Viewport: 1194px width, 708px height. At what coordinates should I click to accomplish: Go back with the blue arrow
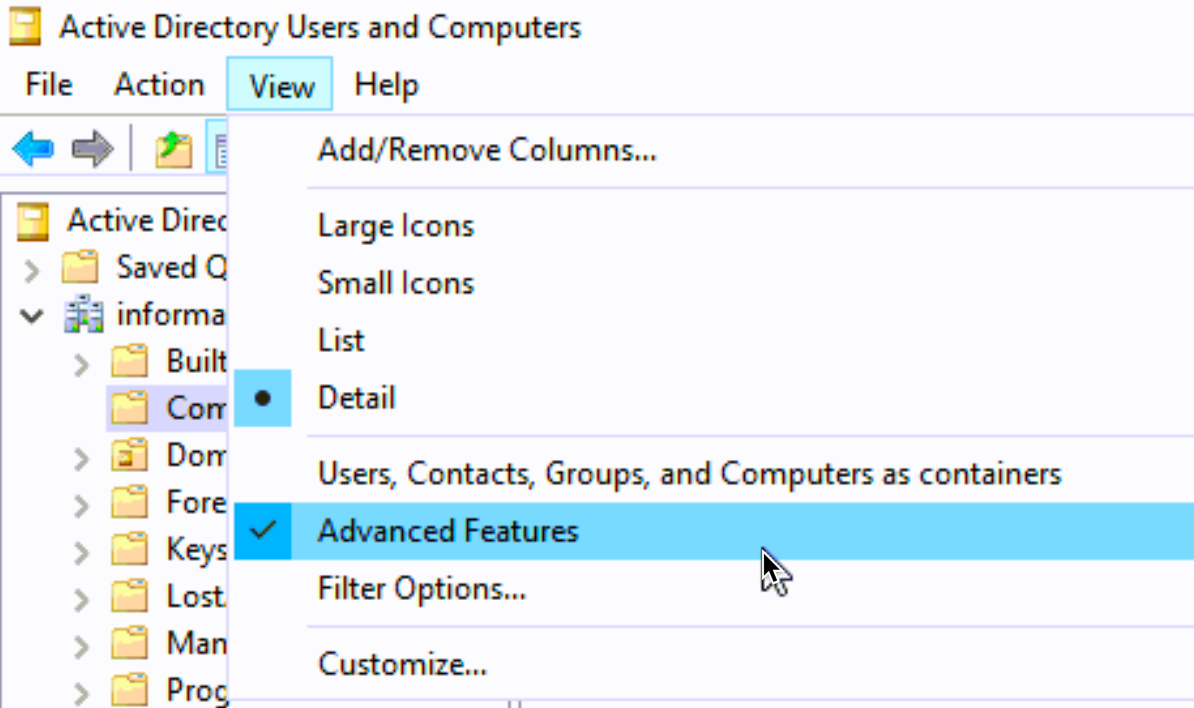[33, 148]
